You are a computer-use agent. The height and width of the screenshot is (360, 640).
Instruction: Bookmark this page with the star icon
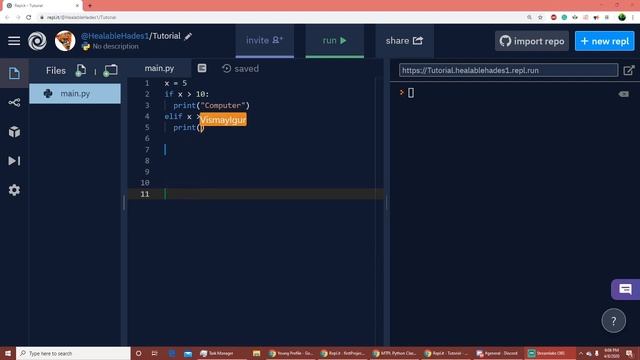(540, 17)
